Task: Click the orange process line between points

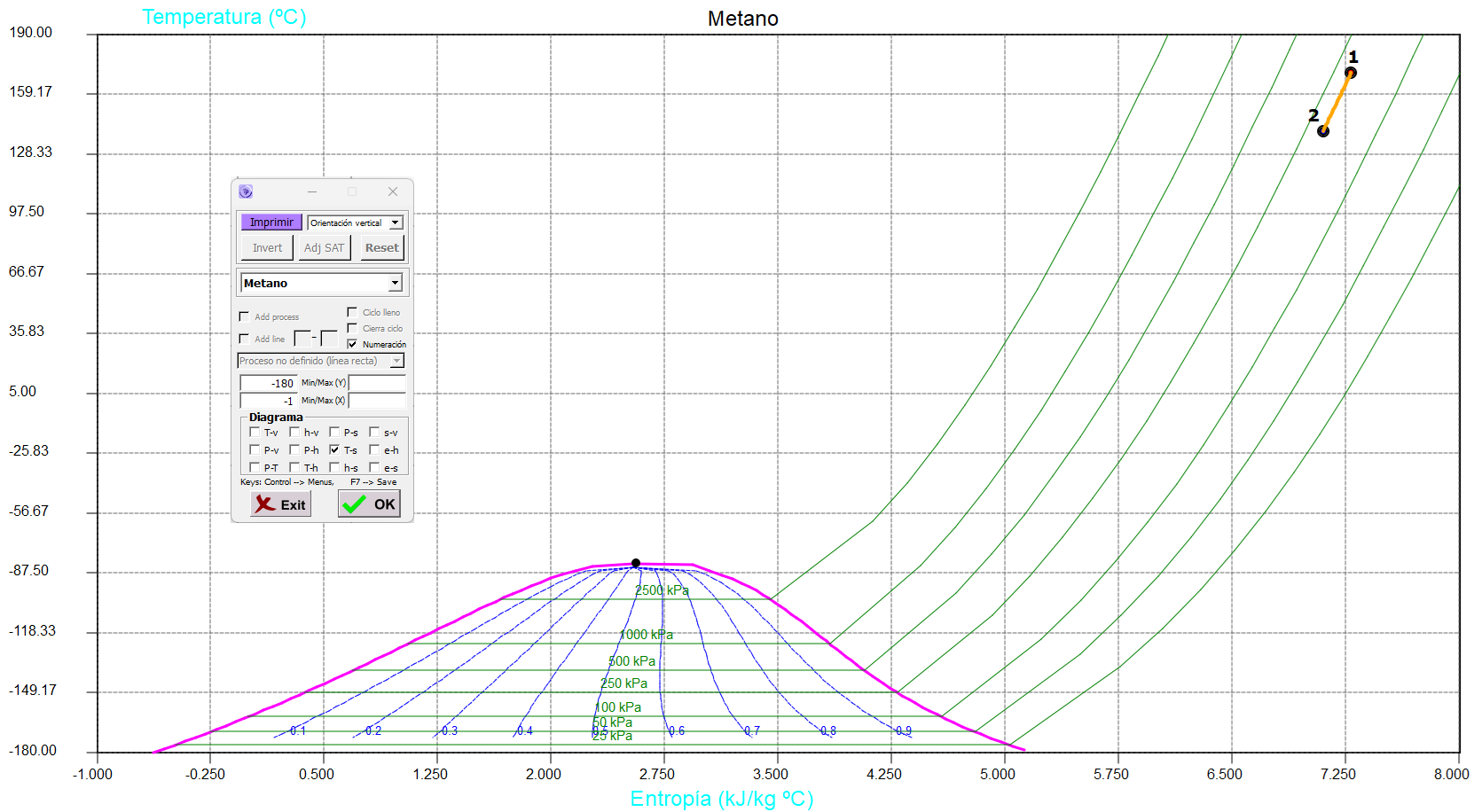Action: click(x=1337, y=102)
